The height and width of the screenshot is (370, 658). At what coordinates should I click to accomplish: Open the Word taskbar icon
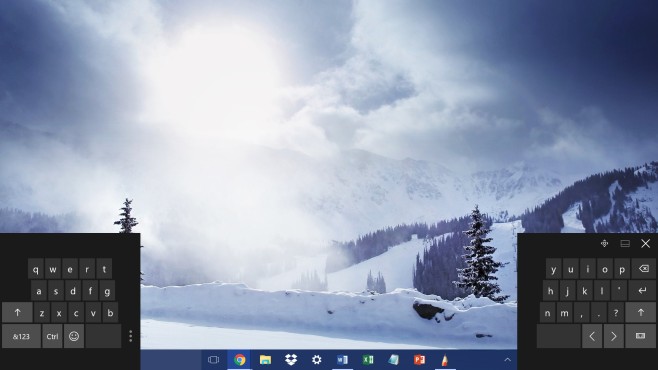(x=342, y=360)
